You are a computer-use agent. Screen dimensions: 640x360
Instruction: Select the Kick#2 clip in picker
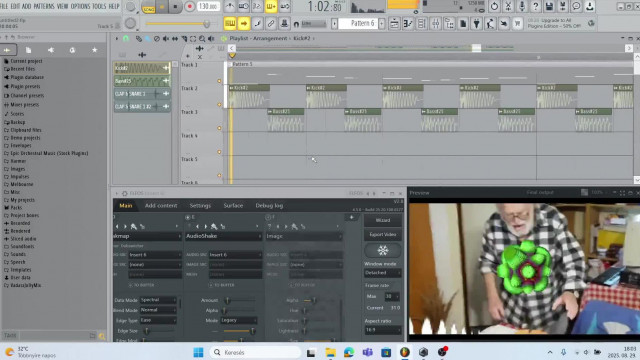click(x=142, y=68)
